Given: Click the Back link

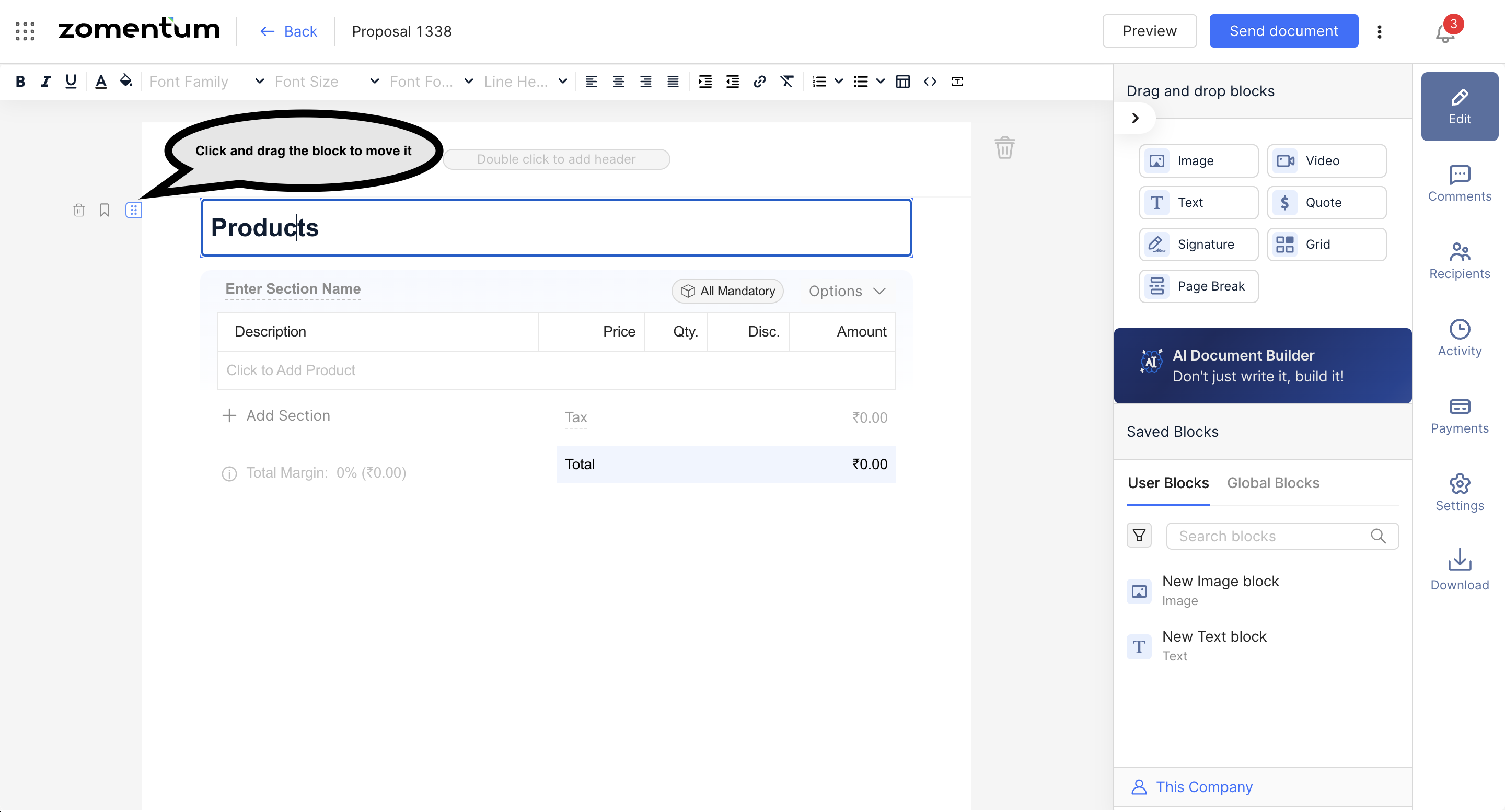Looking at the screenshot, I should coord(288,31).
